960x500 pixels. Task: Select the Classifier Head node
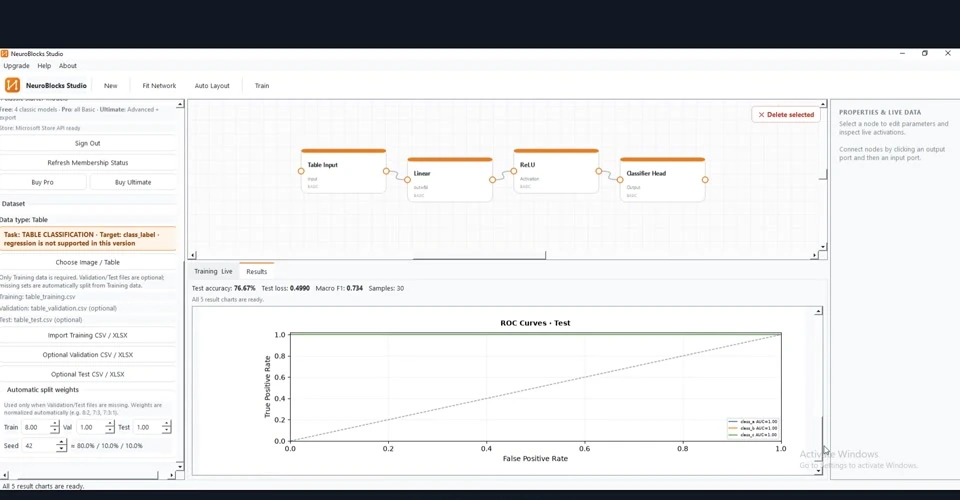(662, 179)
